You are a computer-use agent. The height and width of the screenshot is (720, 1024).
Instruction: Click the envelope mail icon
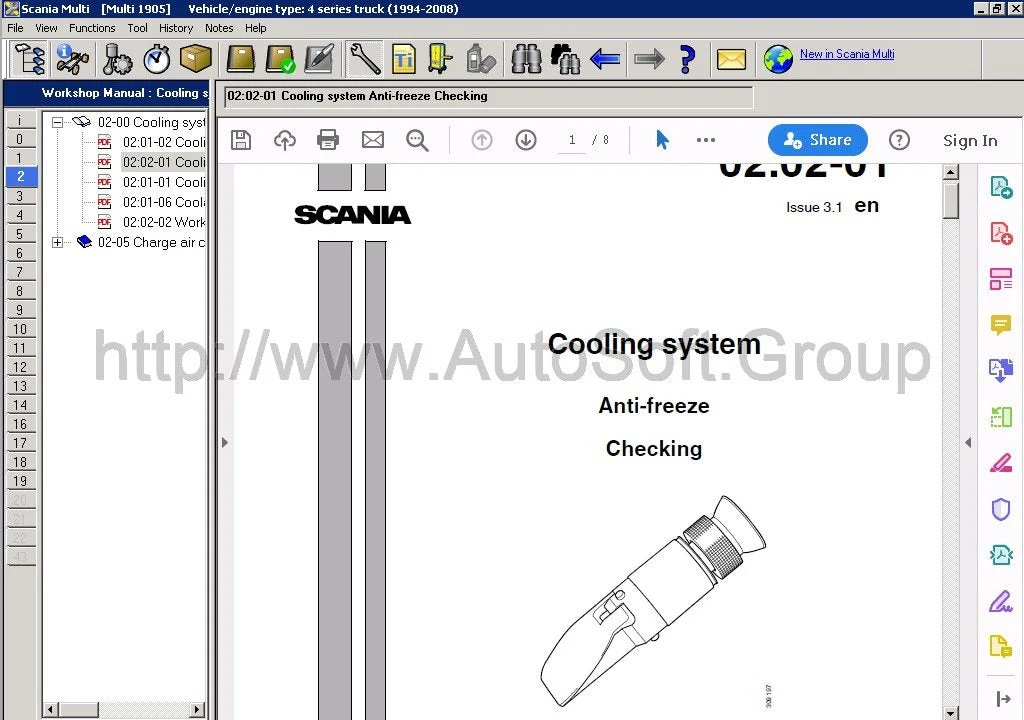coord(731,59)
